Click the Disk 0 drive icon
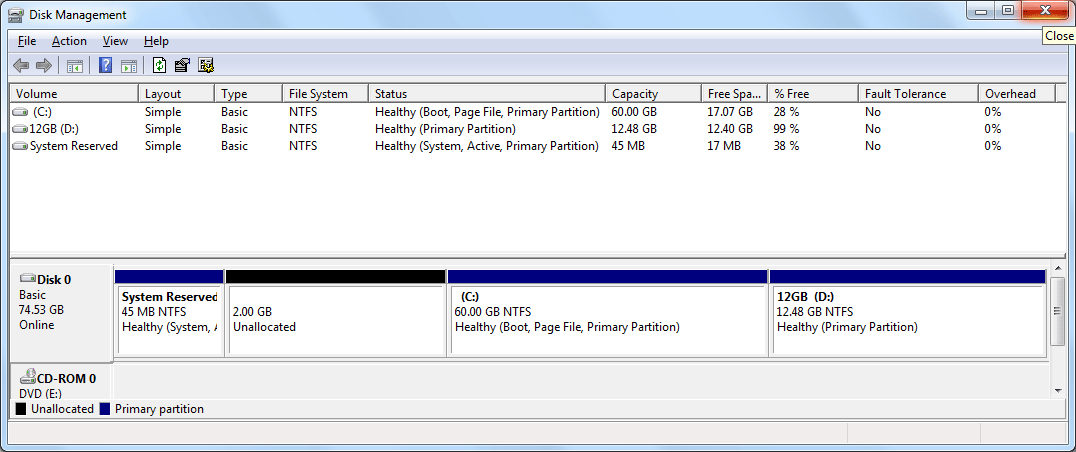1076x452 pixels. pos(27,278)
